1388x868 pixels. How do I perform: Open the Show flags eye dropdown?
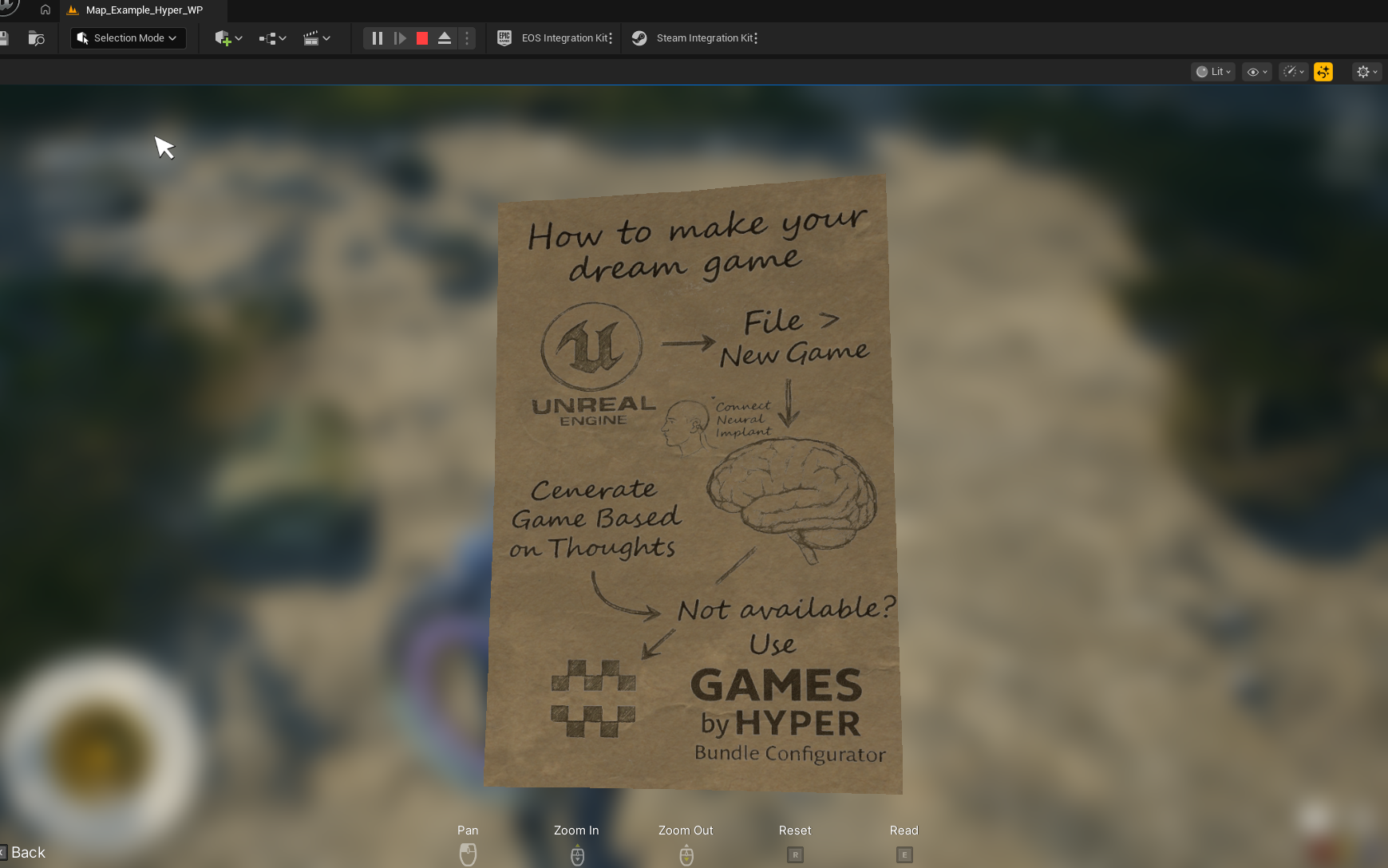(1257, 72)
